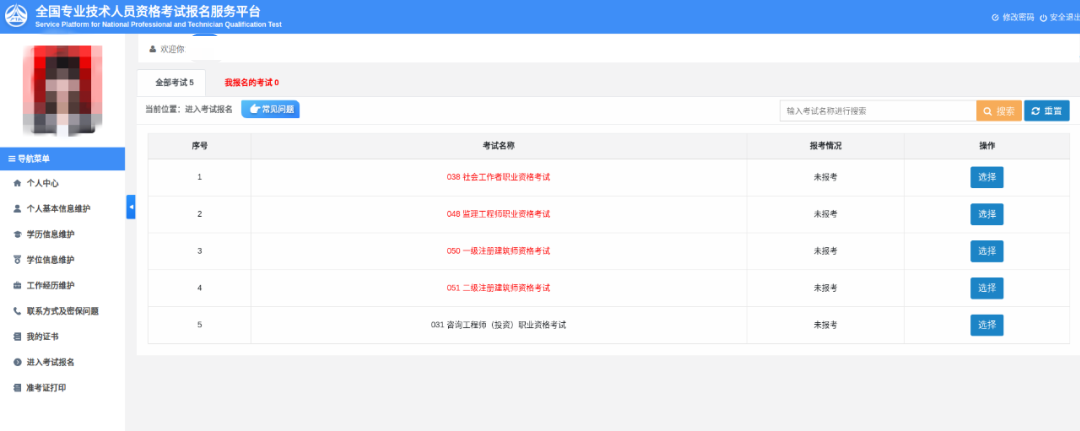Collapse the left sidebar with the blue arrow
Image resolution: width=1080 pixels, height=431 pixels.
point(131,207)
